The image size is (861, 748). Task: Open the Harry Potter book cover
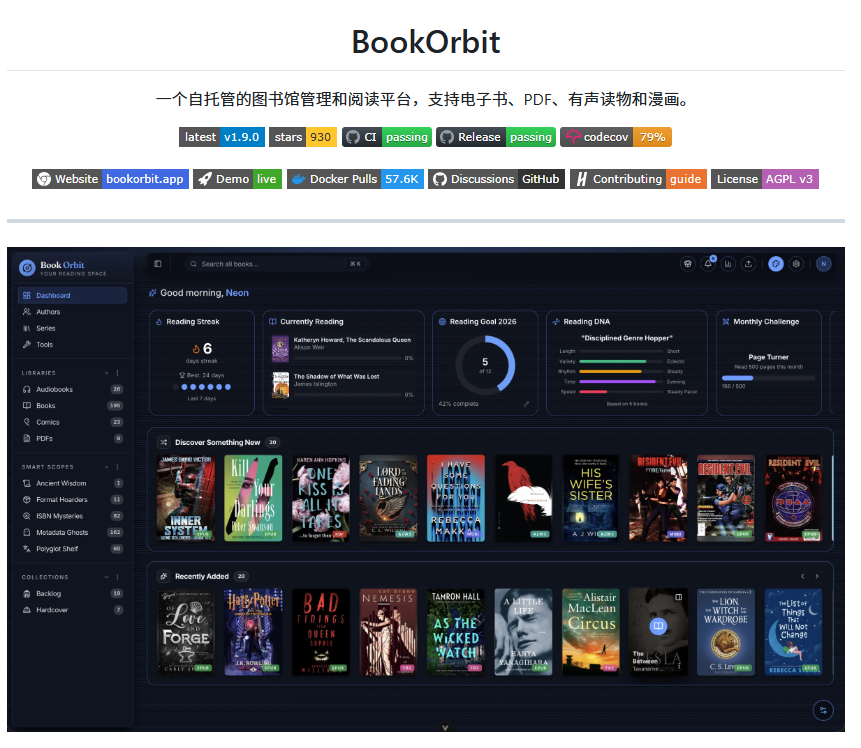253,632
